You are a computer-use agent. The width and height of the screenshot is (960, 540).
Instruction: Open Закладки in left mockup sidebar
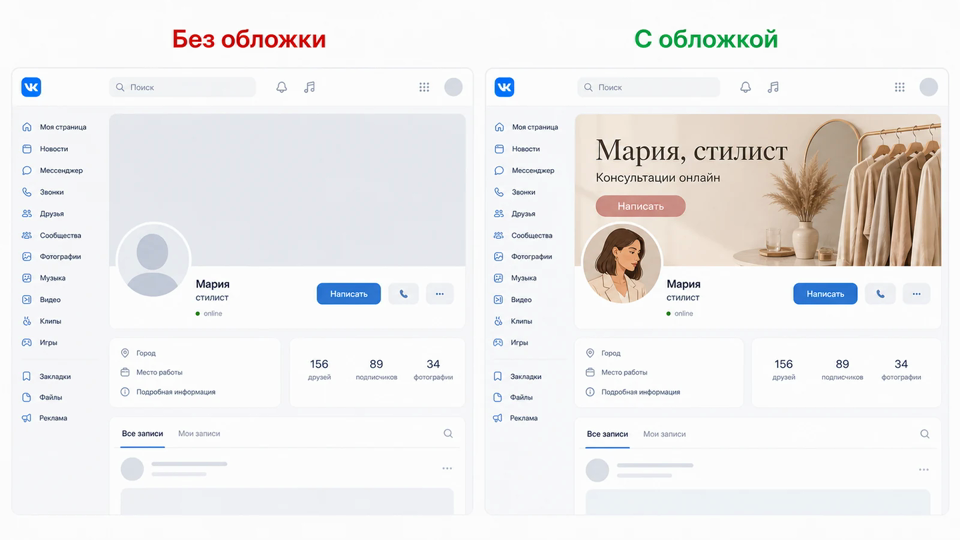pos(47,377)
